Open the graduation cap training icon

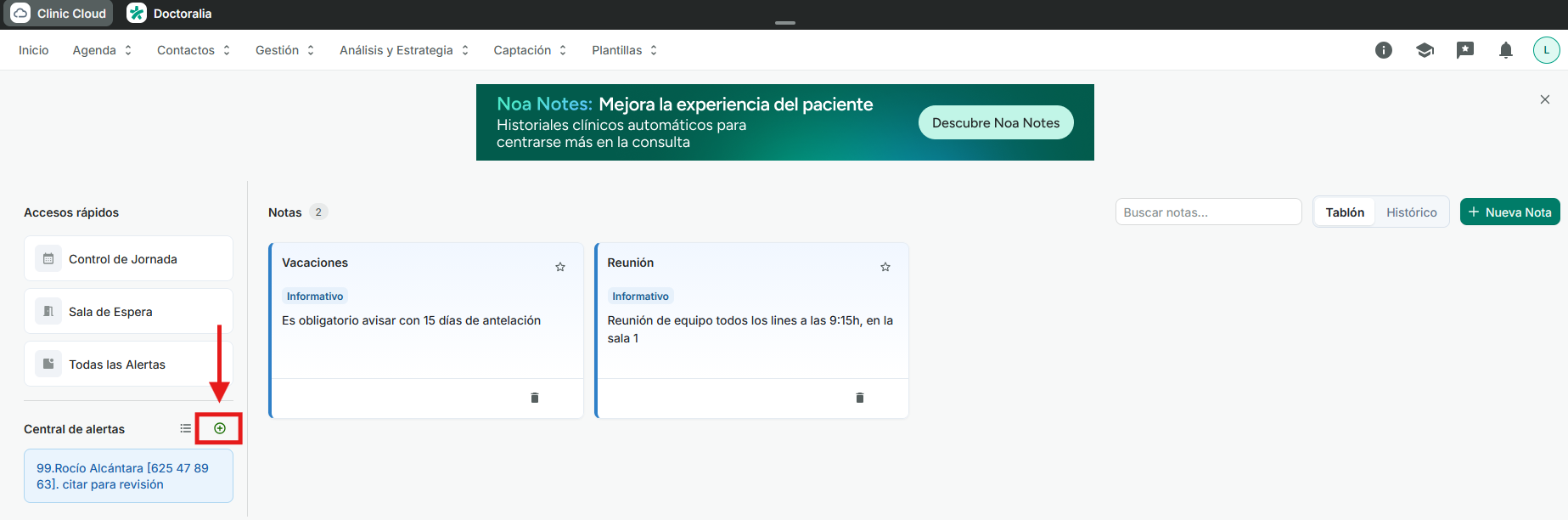click(1425, 50)
